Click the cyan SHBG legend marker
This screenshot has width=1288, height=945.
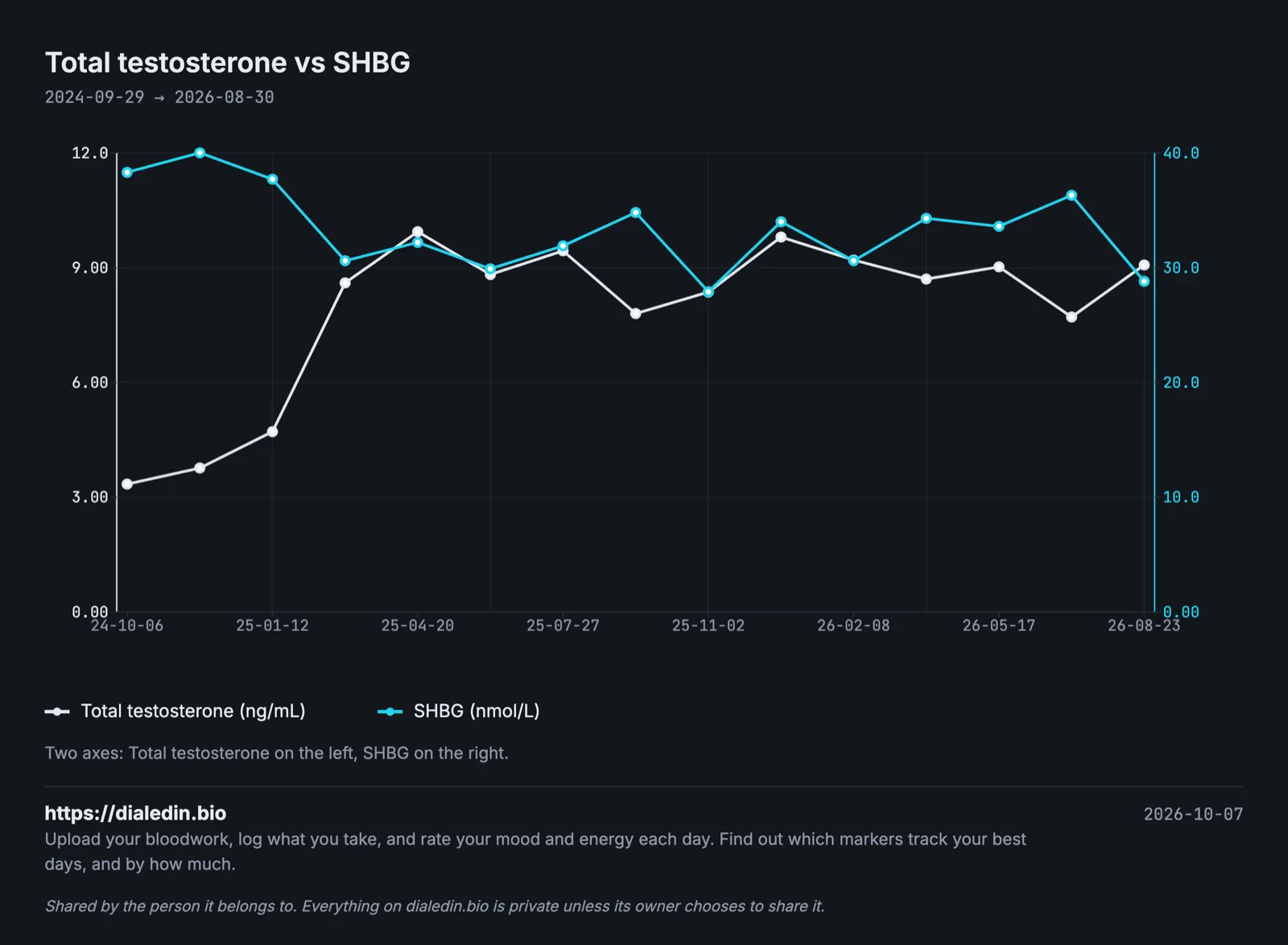click(x=390, y=712)
